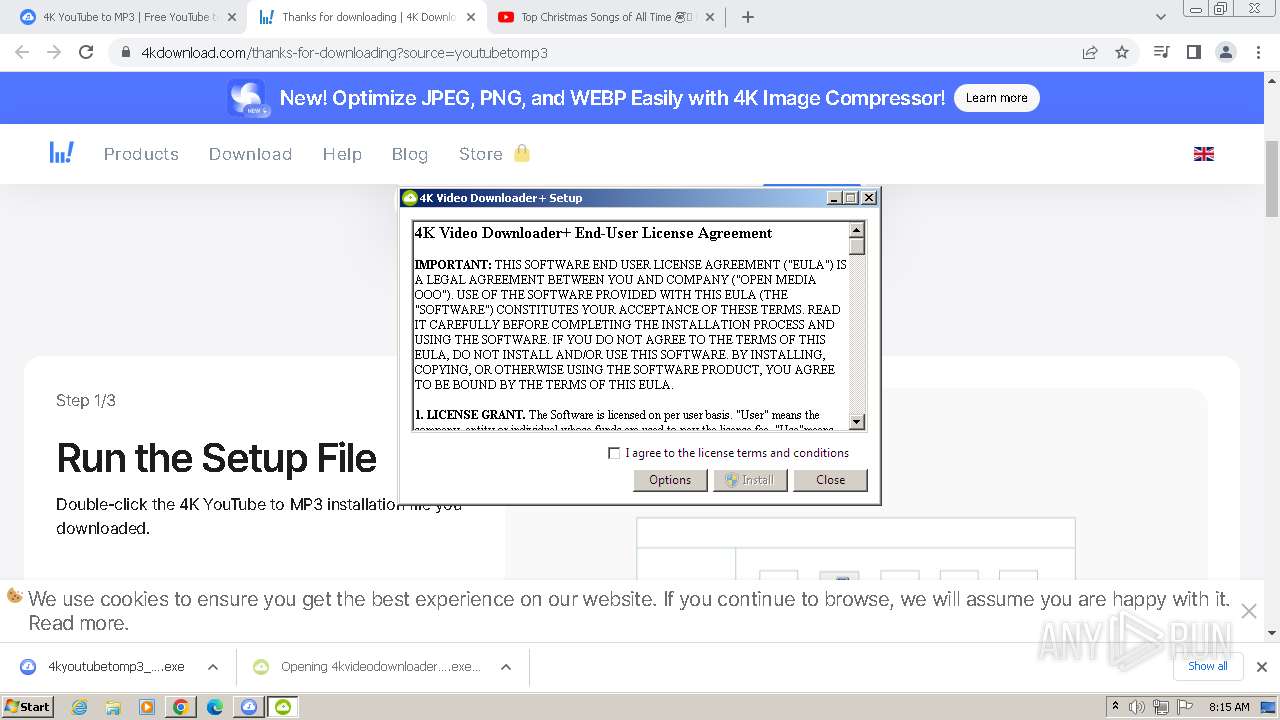1280x720 pixels.
Task: Click the 'Read more.' cookie link
Action: pyautogui.click(x=78, y=623)
